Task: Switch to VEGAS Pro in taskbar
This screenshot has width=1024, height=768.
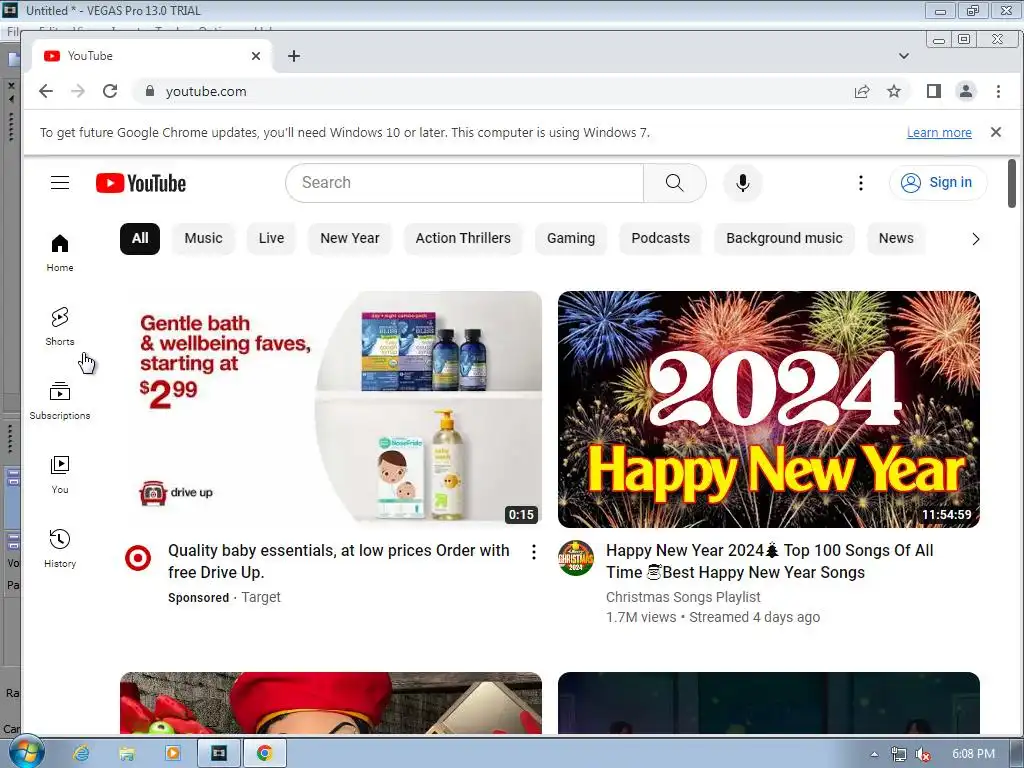Action: (219, 753)
